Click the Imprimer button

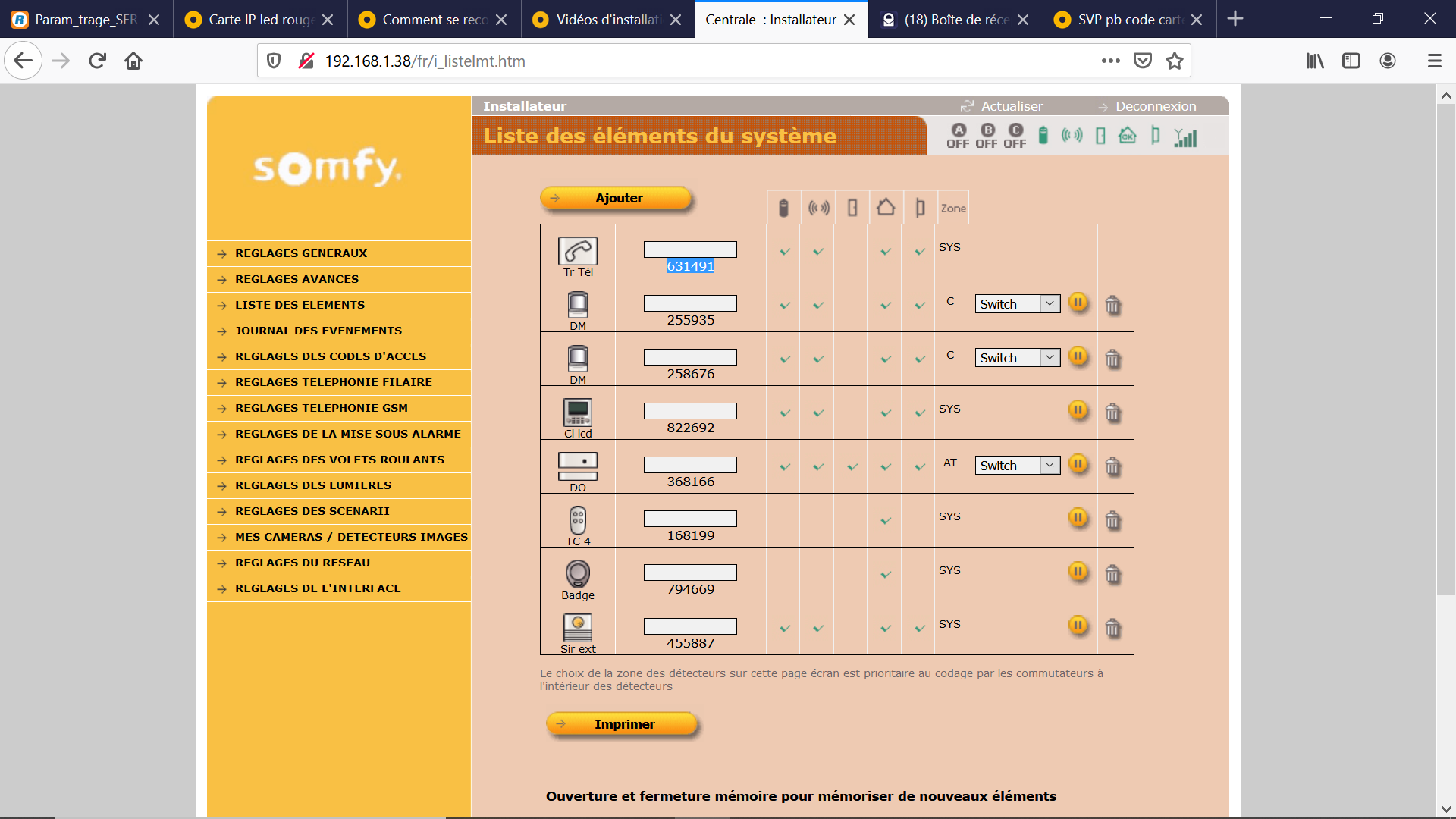click(622, 724)
